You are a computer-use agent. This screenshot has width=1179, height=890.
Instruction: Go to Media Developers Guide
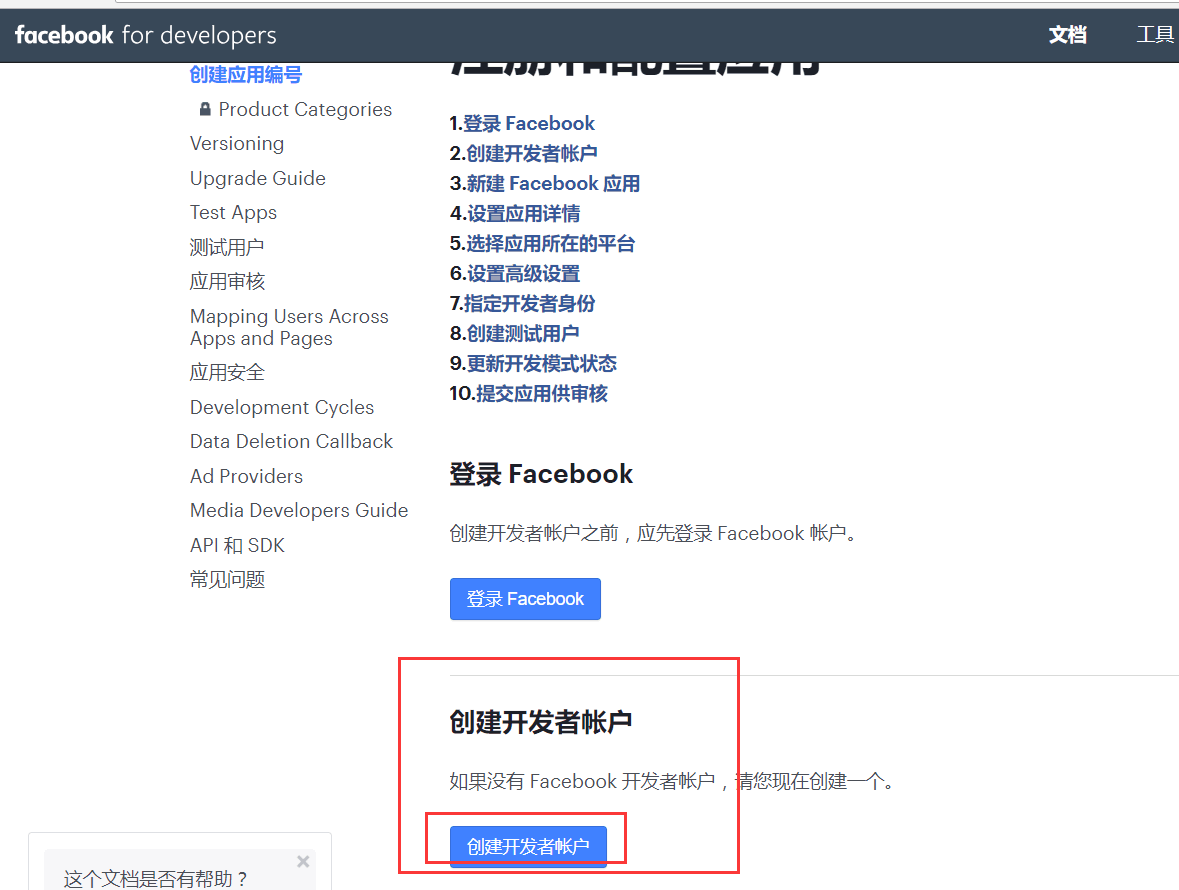tap(299, 511)
